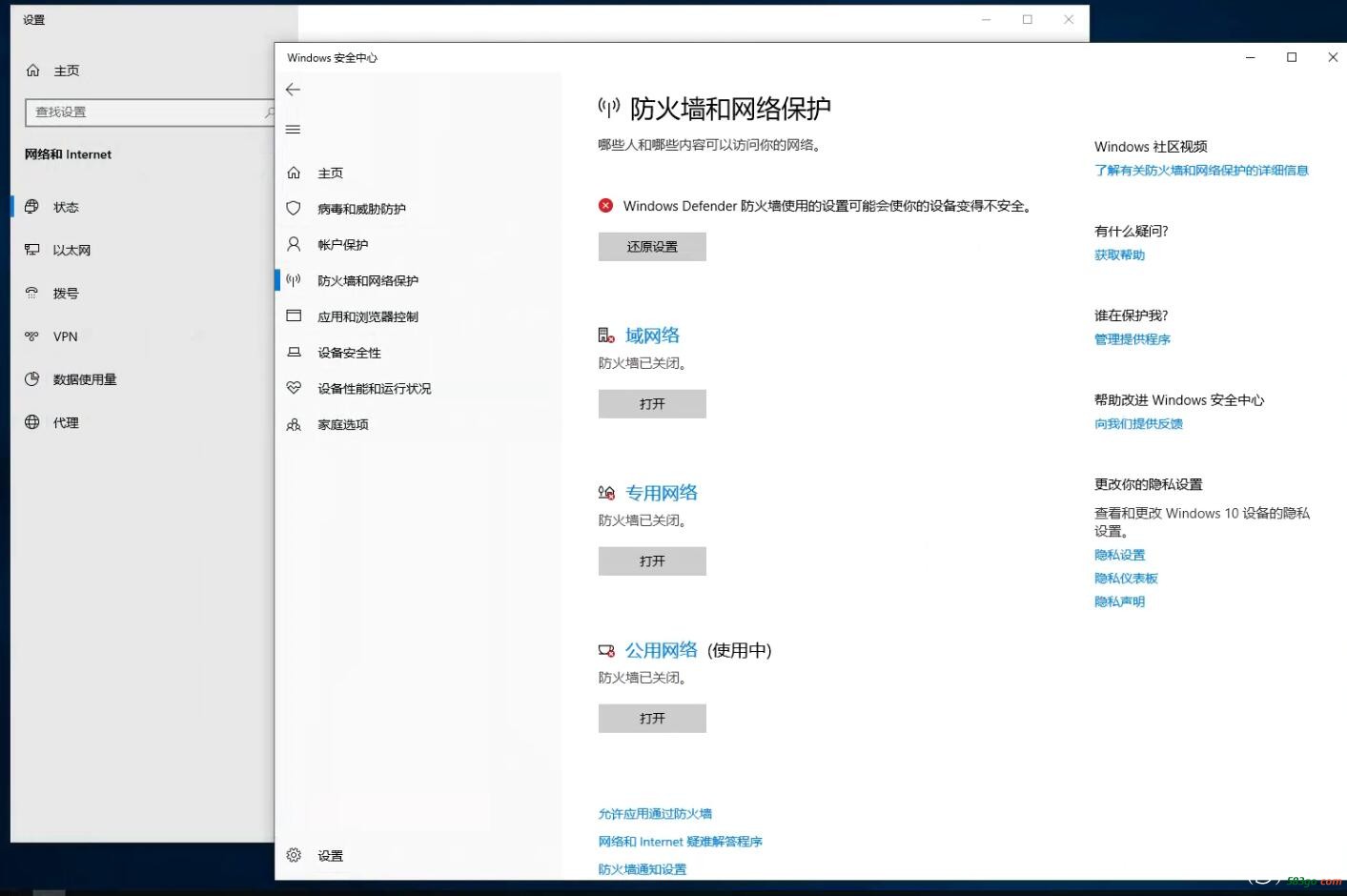Click the Windows 社区视频 heading
Viewport: 1347px width, 896px height.
(1151, 147)
